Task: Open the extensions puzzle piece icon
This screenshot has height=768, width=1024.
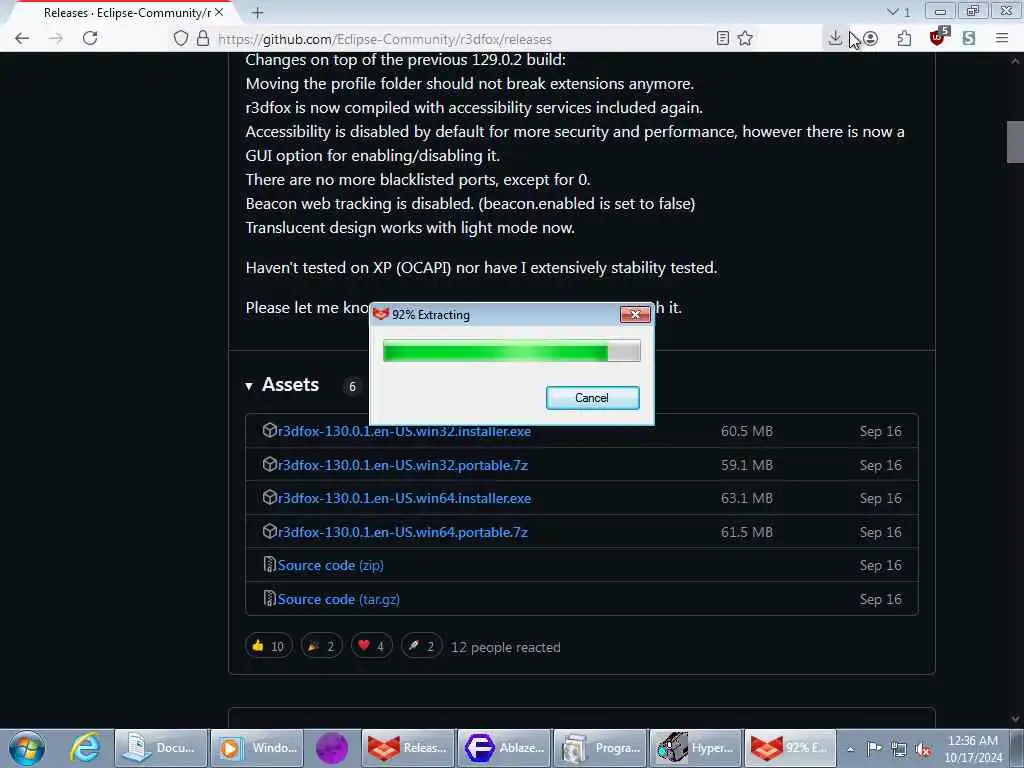Action: (x=904, y=39)
